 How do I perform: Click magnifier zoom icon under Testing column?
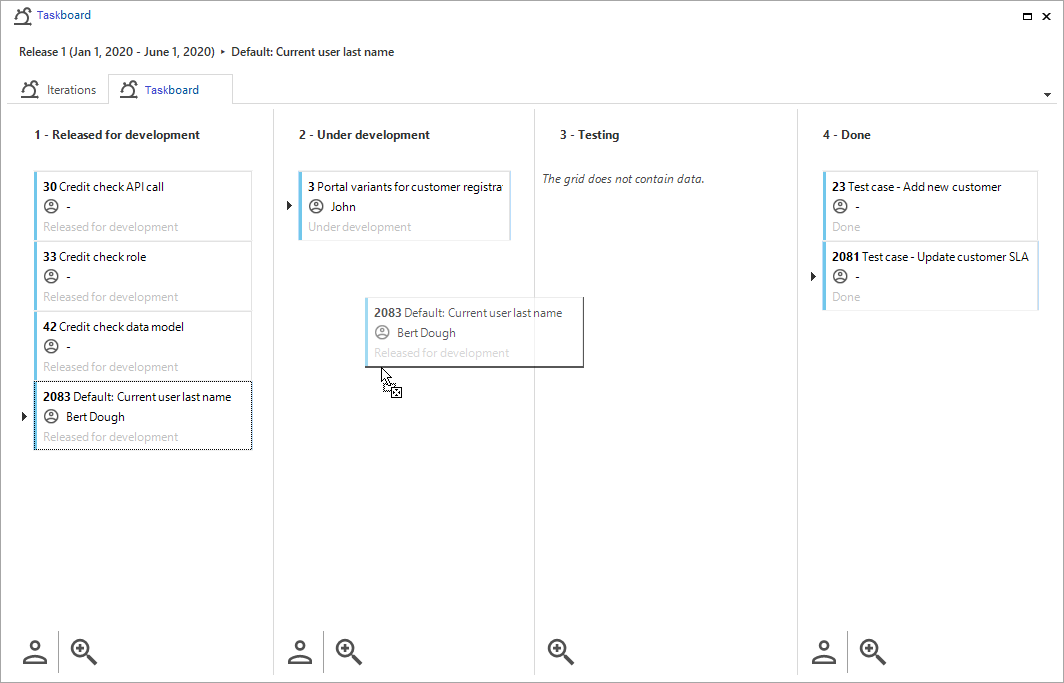click(x=561, y=652)
